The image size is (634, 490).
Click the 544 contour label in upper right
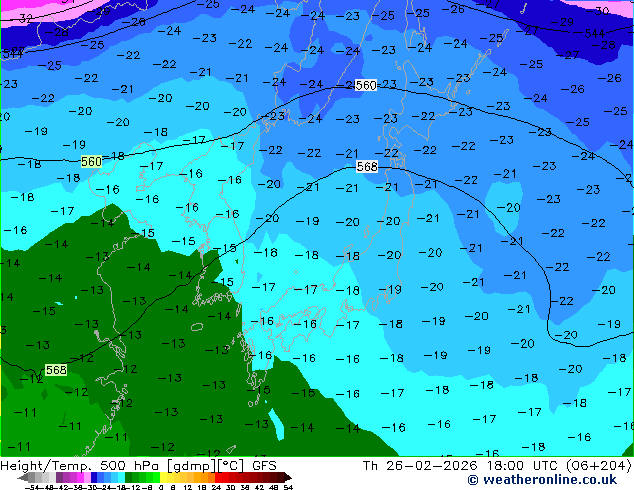coord(594,33)
